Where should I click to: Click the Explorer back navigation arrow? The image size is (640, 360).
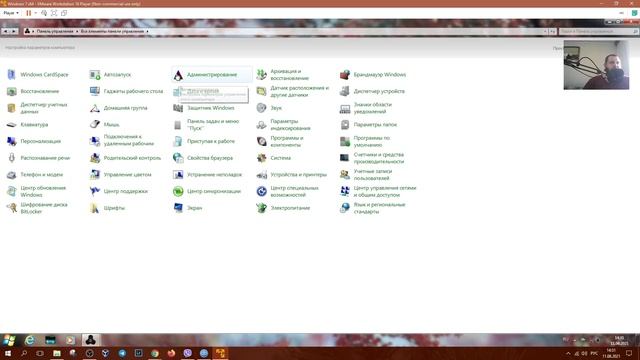(x=5, y=31)
